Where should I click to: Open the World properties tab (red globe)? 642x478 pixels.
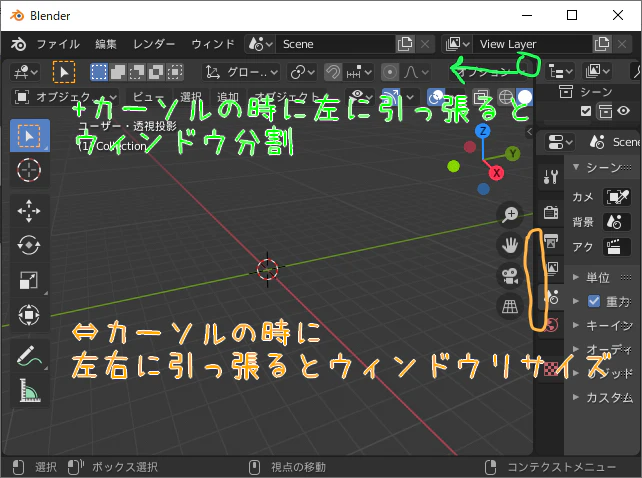[x=551, y=325]
